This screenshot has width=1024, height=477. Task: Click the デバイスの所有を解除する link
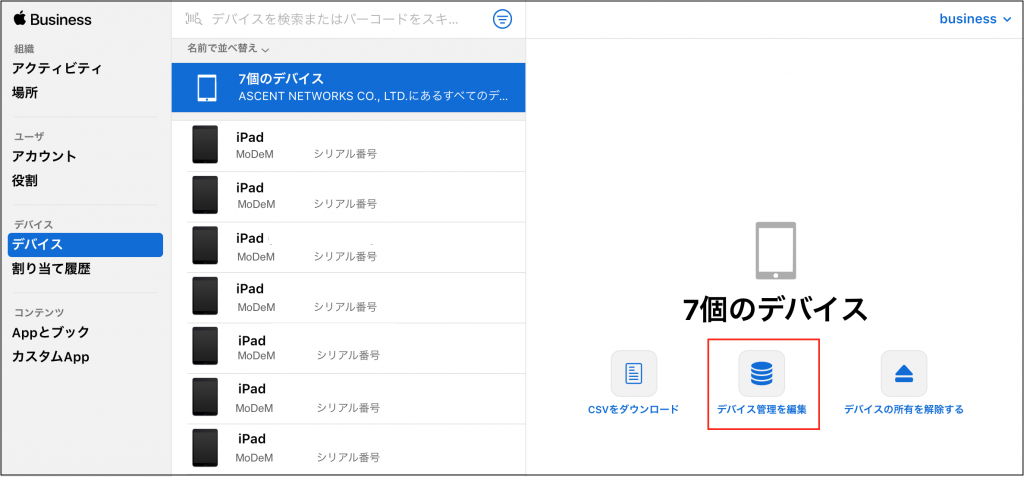point(904,410)
